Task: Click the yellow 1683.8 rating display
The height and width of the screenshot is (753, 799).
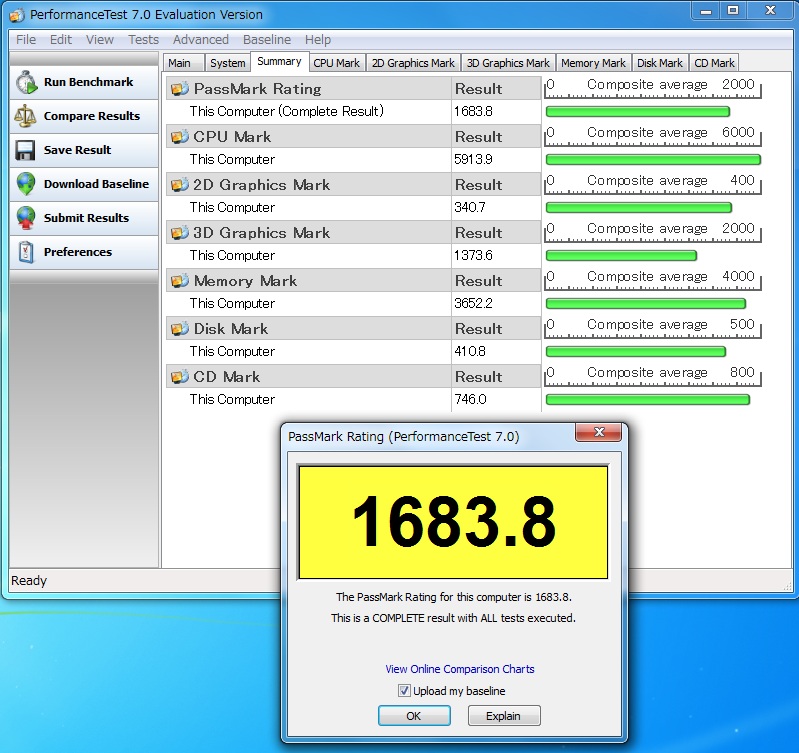Action: 453,523
